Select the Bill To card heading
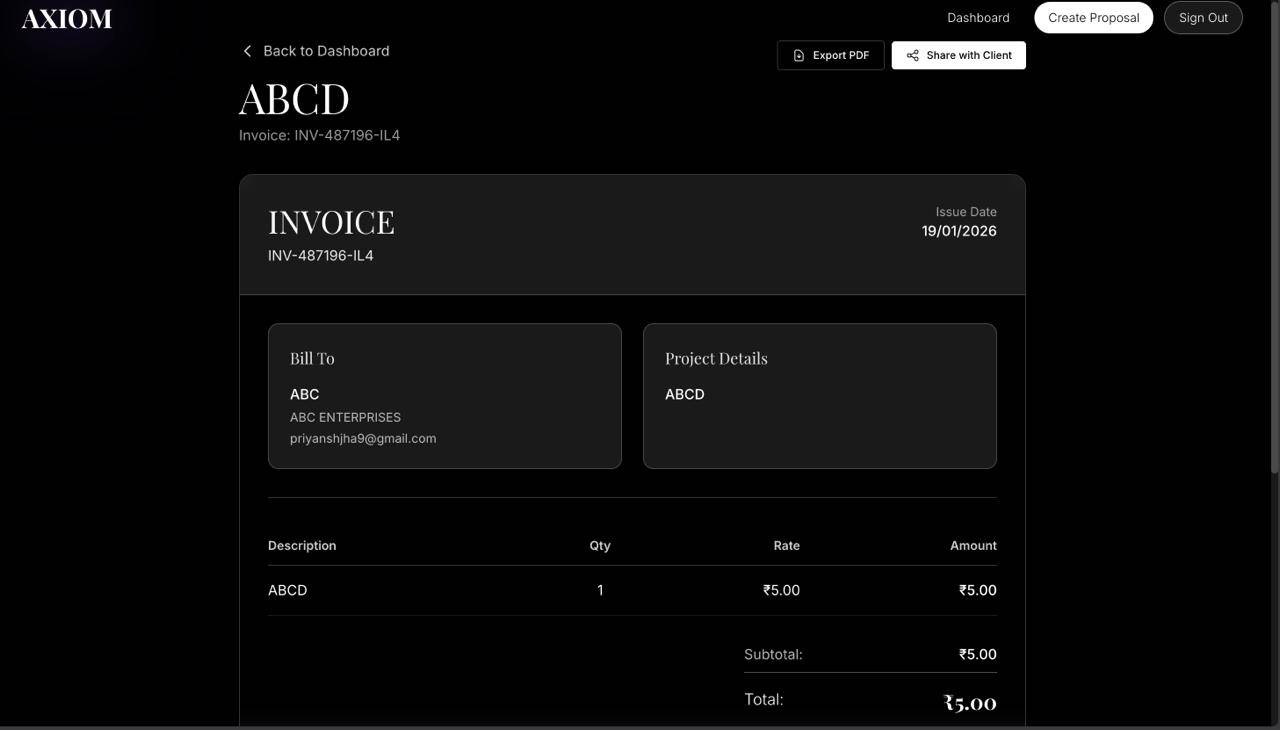 coord(312,358)
